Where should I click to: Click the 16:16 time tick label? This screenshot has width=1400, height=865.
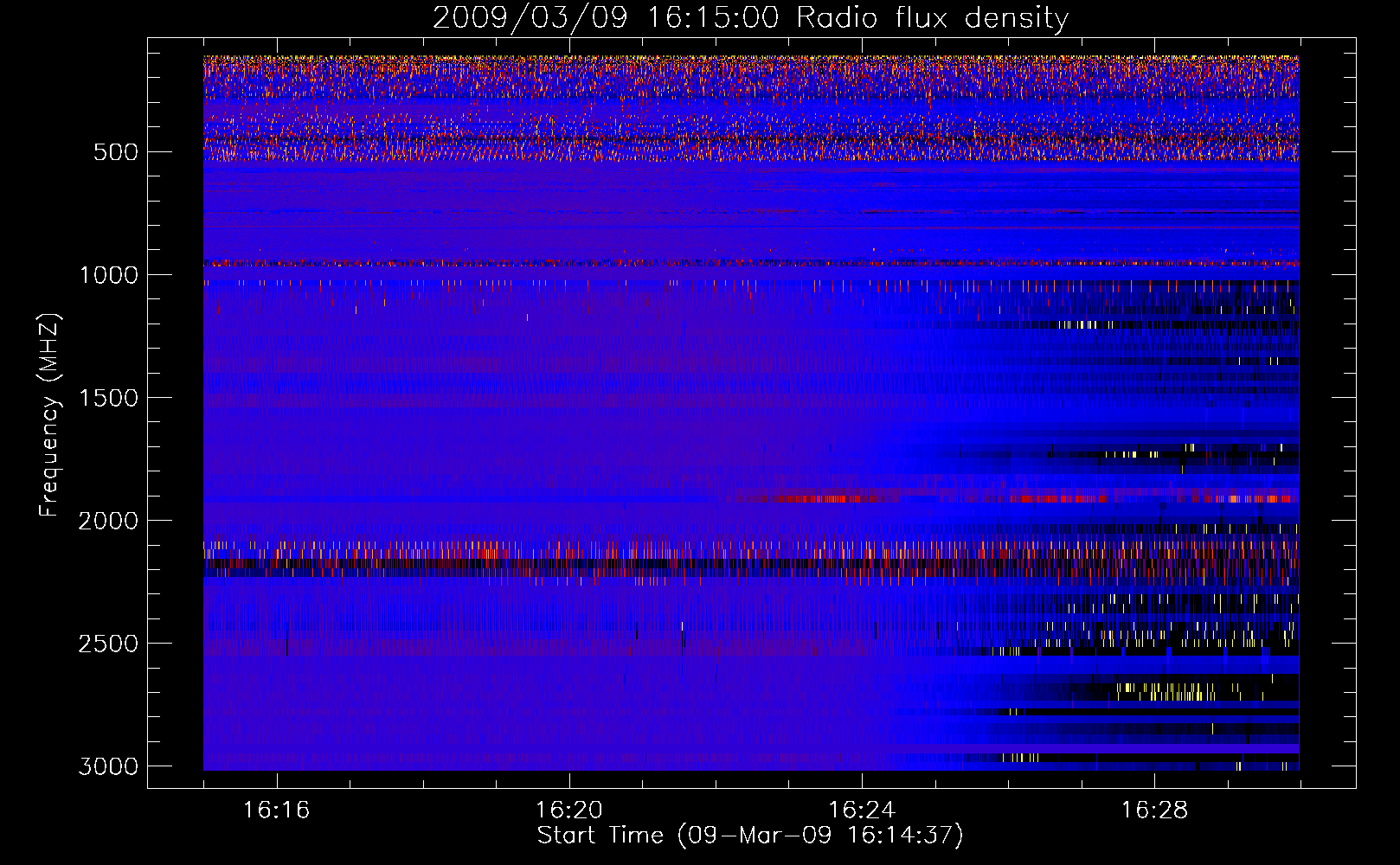tap(276, 811)
